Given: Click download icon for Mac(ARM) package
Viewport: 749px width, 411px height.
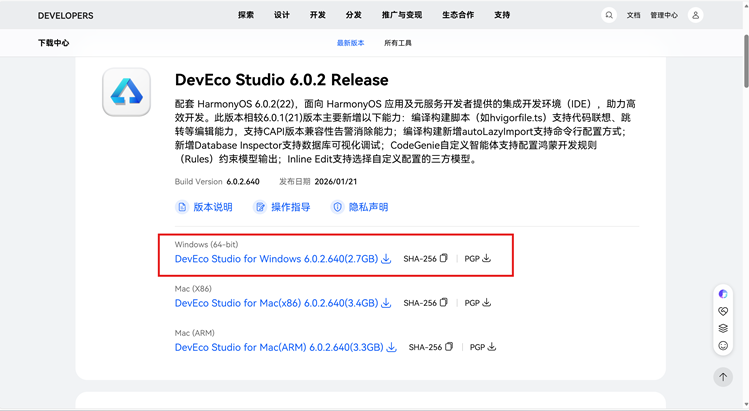Looking at the screenshot, I should pos(392,347).
